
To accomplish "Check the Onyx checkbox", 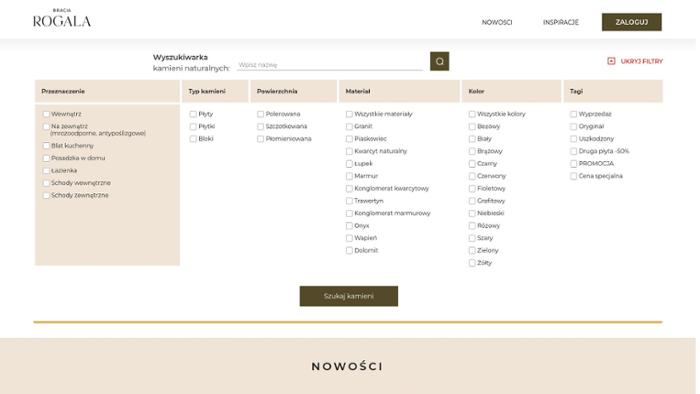I will [349, 226].
